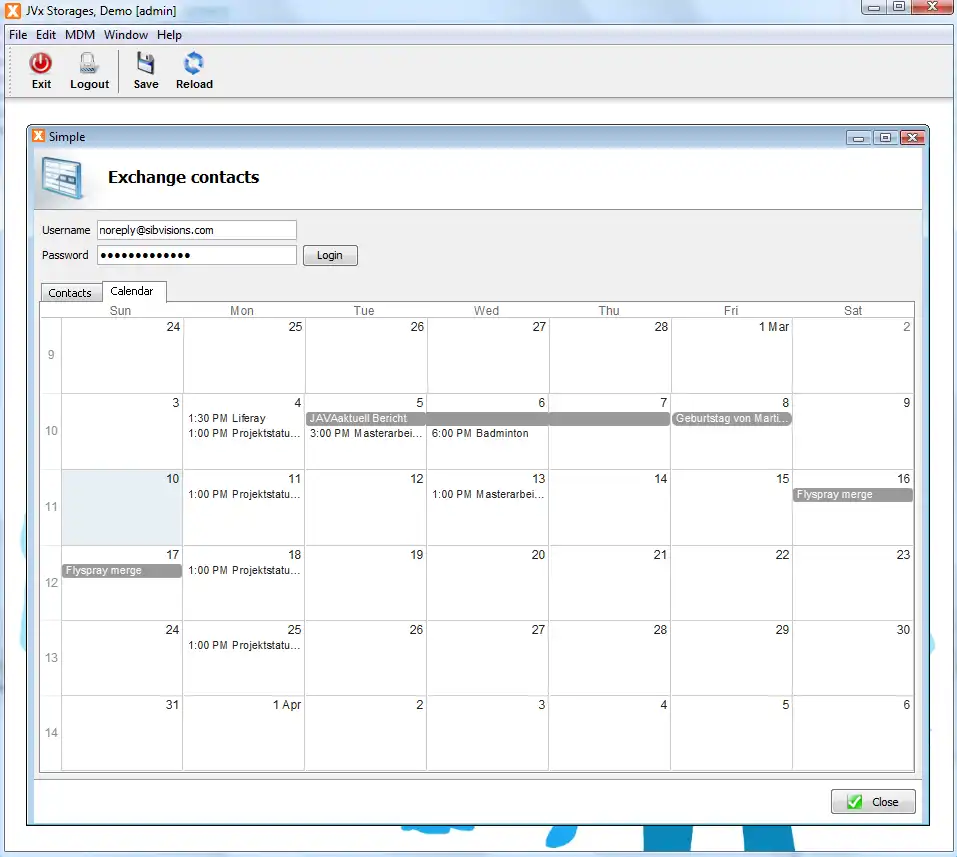Select the Calendar tab
957x857 pixels.
click(134, 291)
